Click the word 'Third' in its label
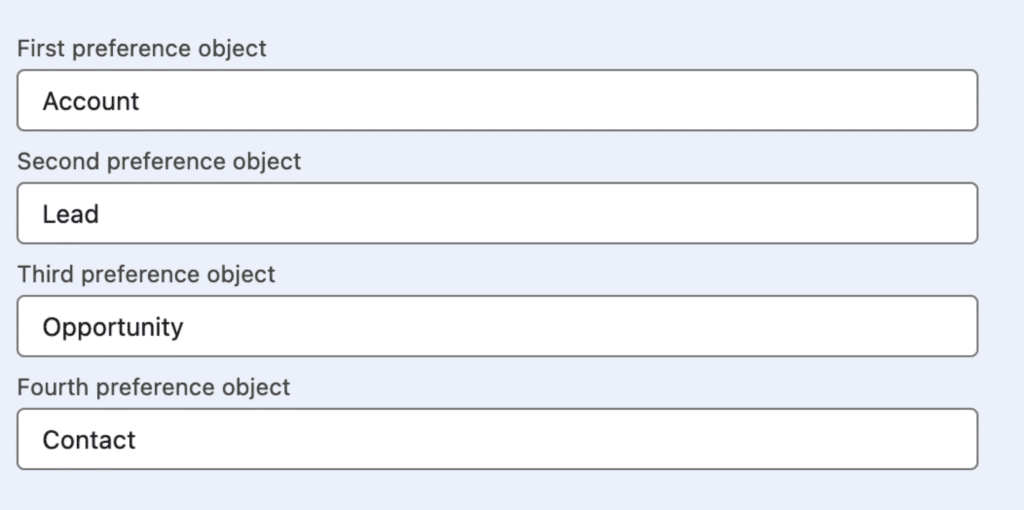Image resolution: width=1024 pixels, height=510 pixels. point(44,274)
